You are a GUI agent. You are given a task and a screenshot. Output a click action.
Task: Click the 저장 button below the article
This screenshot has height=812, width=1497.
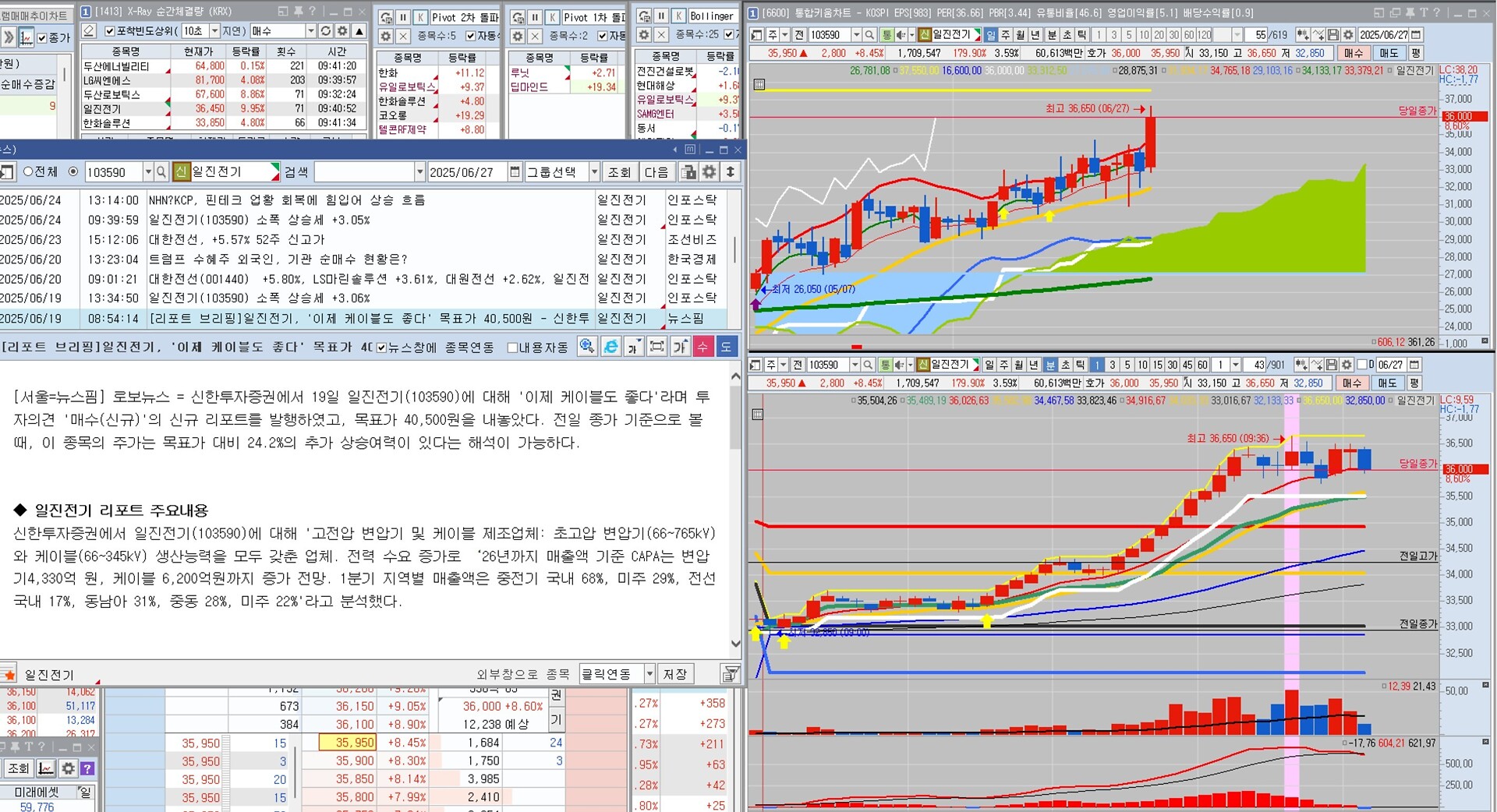(675, 674)
